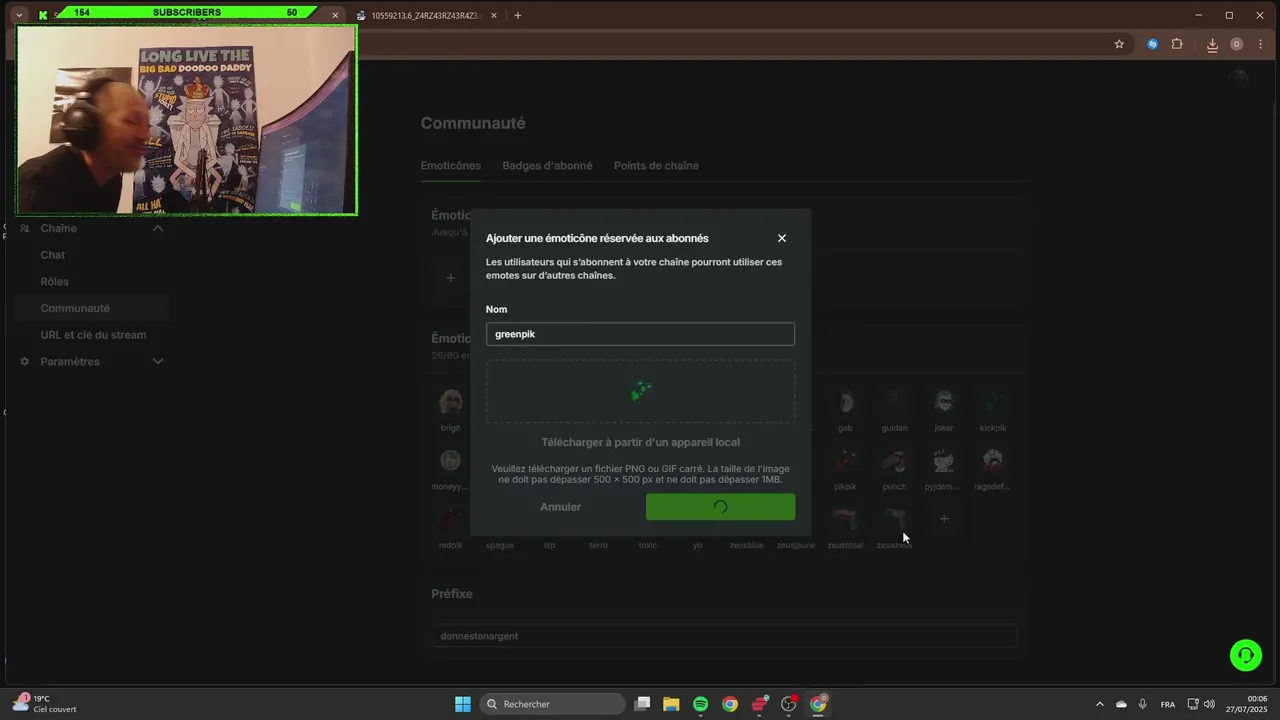1280x720 pixels.
Task: Switch to the 10559213 browser tab
Action: (x=427, y=15)
